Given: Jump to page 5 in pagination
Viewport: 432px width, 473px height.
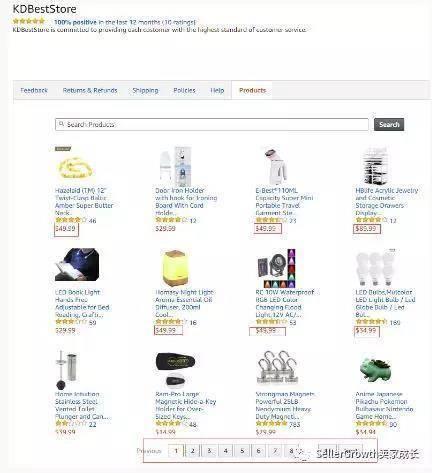Looking at the screenshot, I should click(242, 451).
